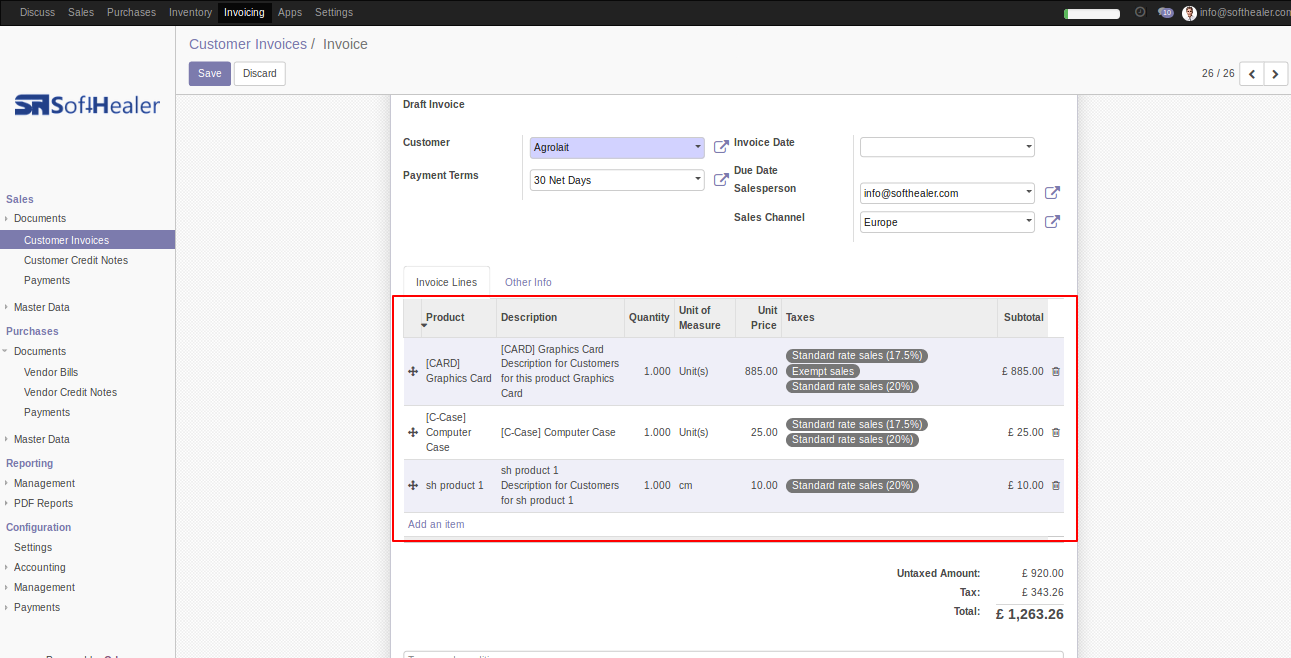1291x658 pixels.
Task: Open Sales Channel dropdown Europe
Action: point(947,222)
